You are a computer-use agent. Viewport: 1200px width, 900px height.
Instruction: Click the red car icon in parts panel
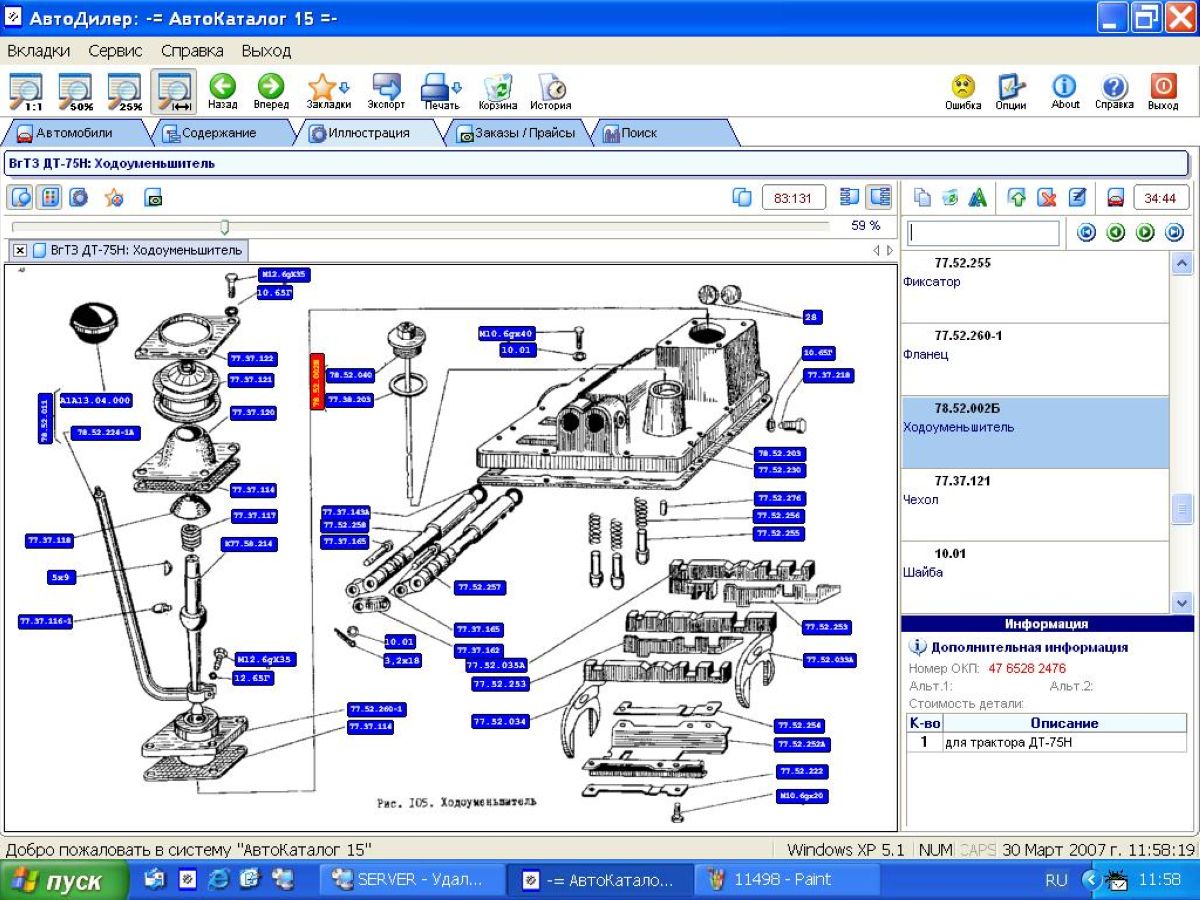coord(1116,198)
